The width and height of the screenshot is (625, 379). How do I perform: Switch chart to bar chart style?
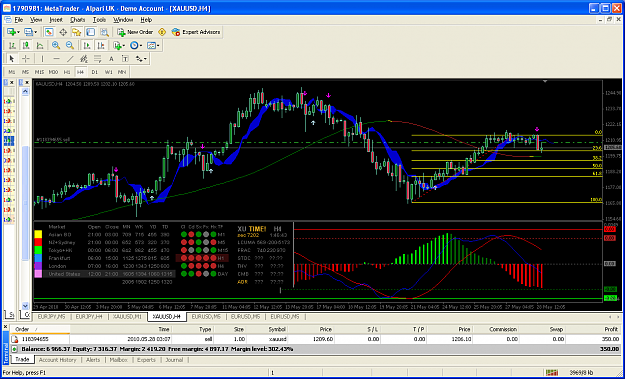(x=12, y=45)
